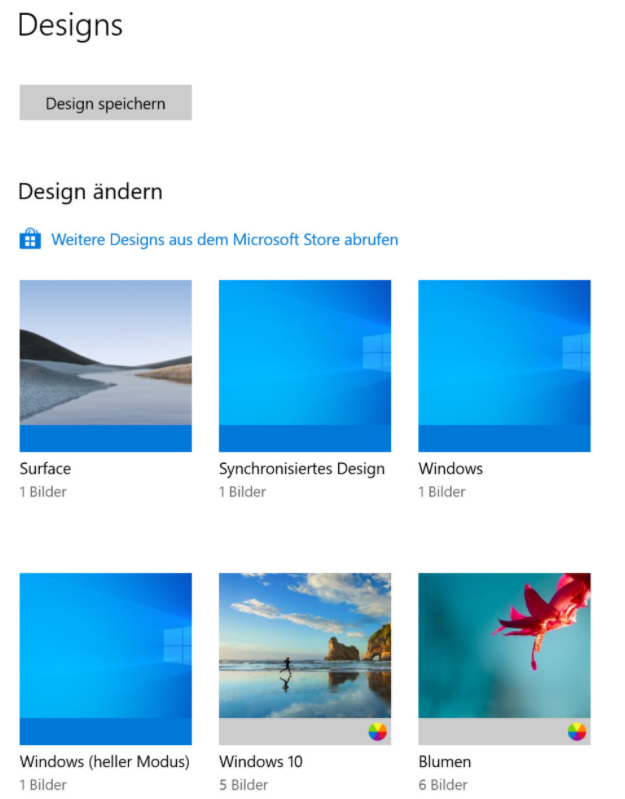Image resolution: width=625 pixels, height=799 pixels.
Task: Click the color wheel icon on Windows 10 theme
Action: point(377,732)
